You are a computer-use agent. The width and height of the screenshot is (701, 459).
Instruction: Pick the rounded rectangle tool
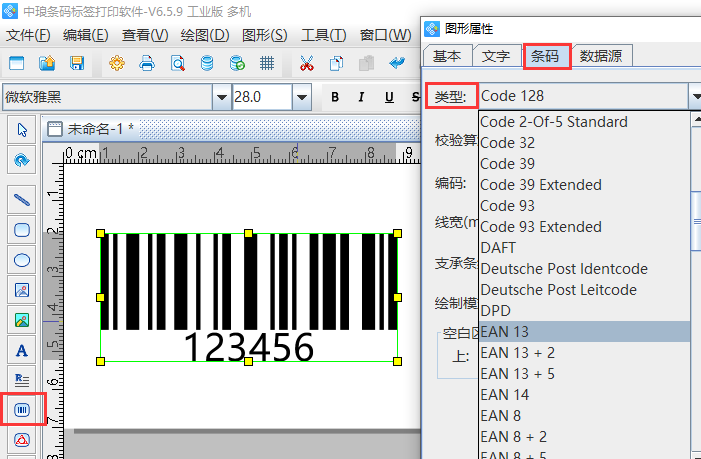coord(22,229)
